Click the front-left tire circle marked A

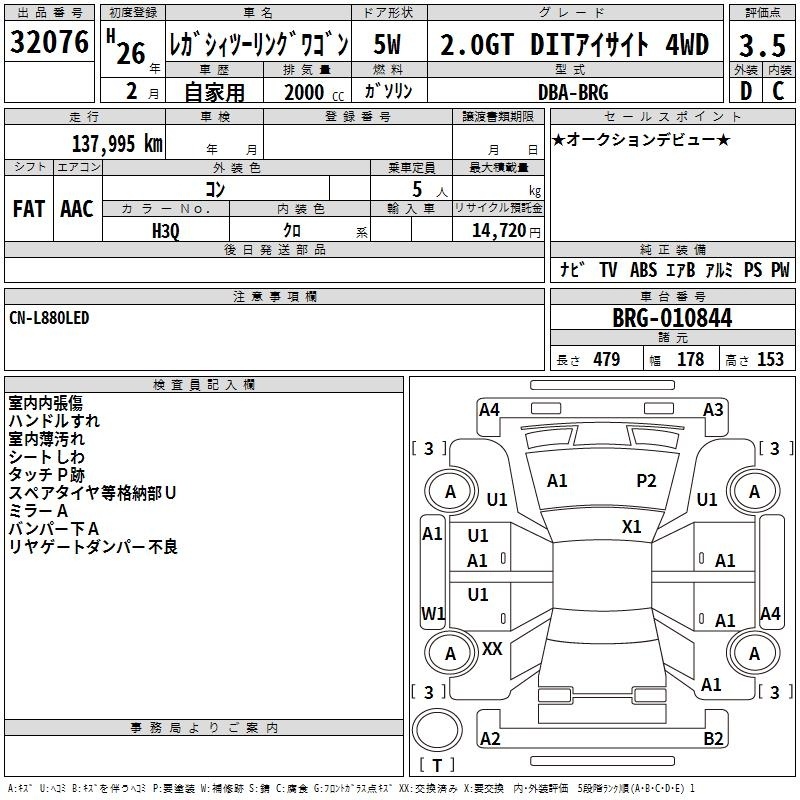pyautogui.click(x=450, y=492)
